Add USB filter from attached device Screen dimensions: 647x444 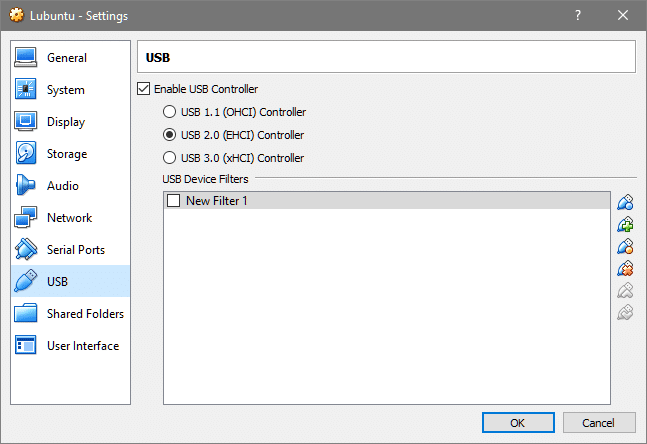[625, 224]
